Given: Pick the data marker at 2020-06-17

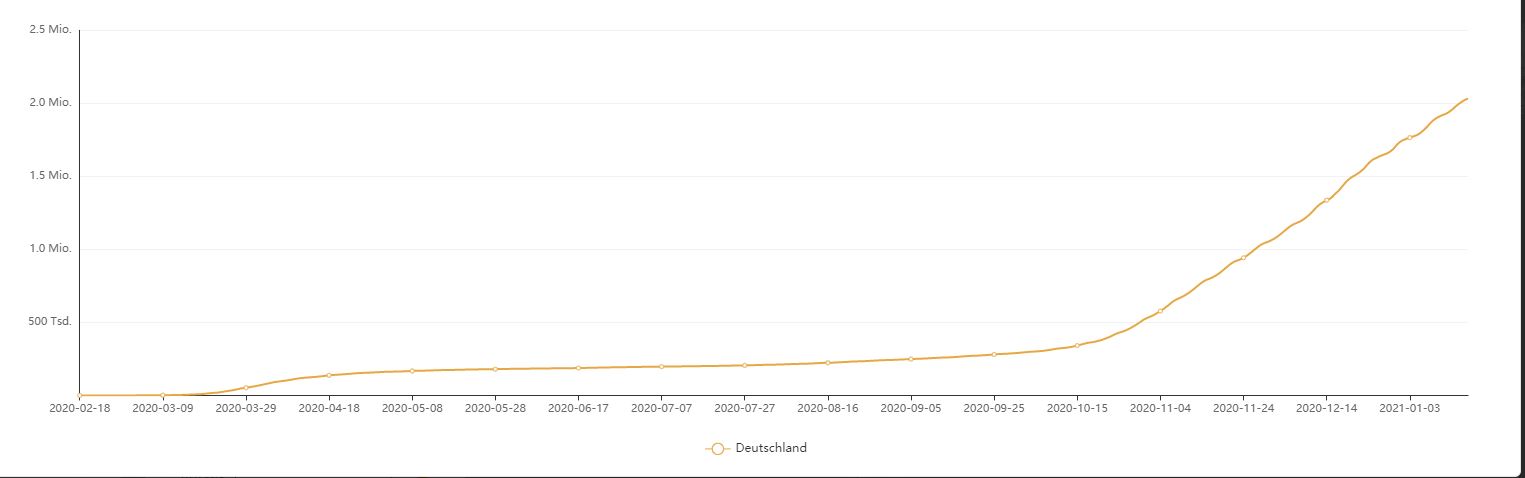Looking at the screenshot, I should pos(578,368).
